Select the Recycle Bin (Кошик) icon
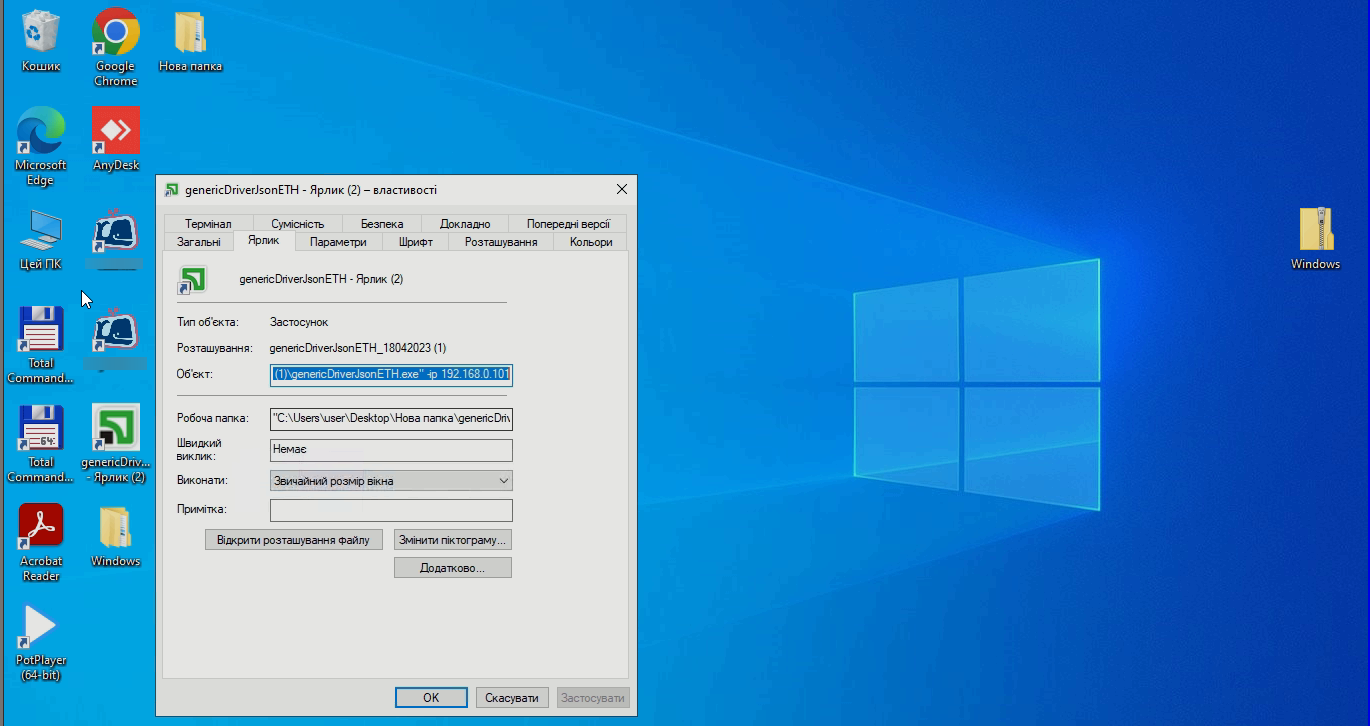 point(41,34)
